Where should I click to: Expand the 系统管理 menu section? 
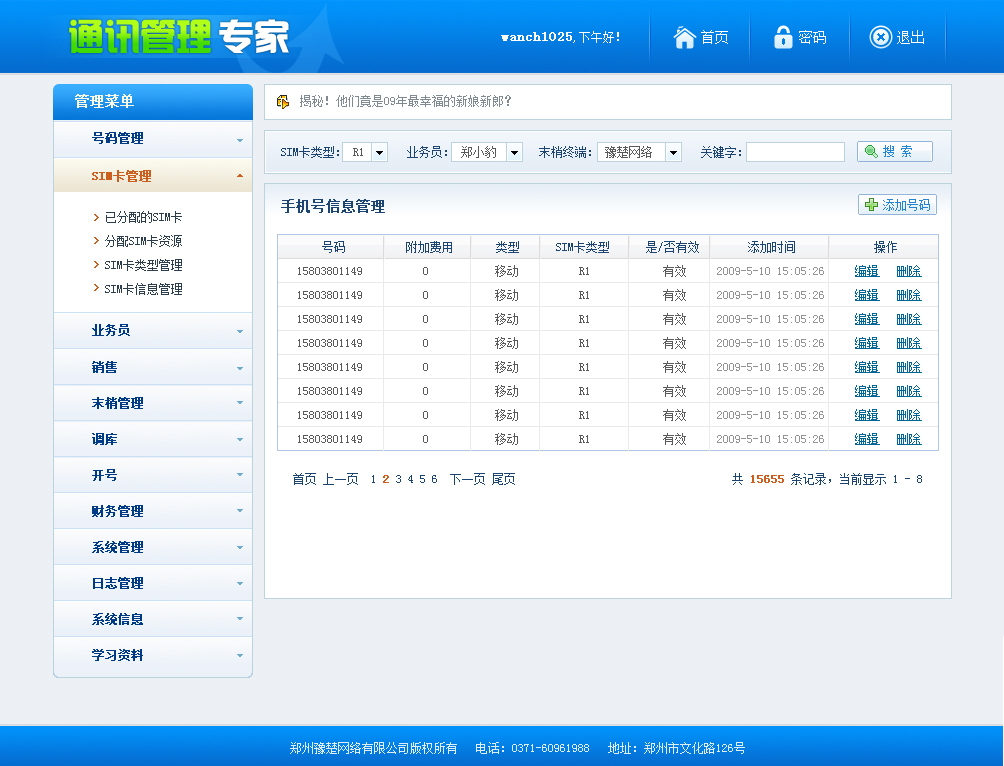pyautogui.click(x=153, y=547)
